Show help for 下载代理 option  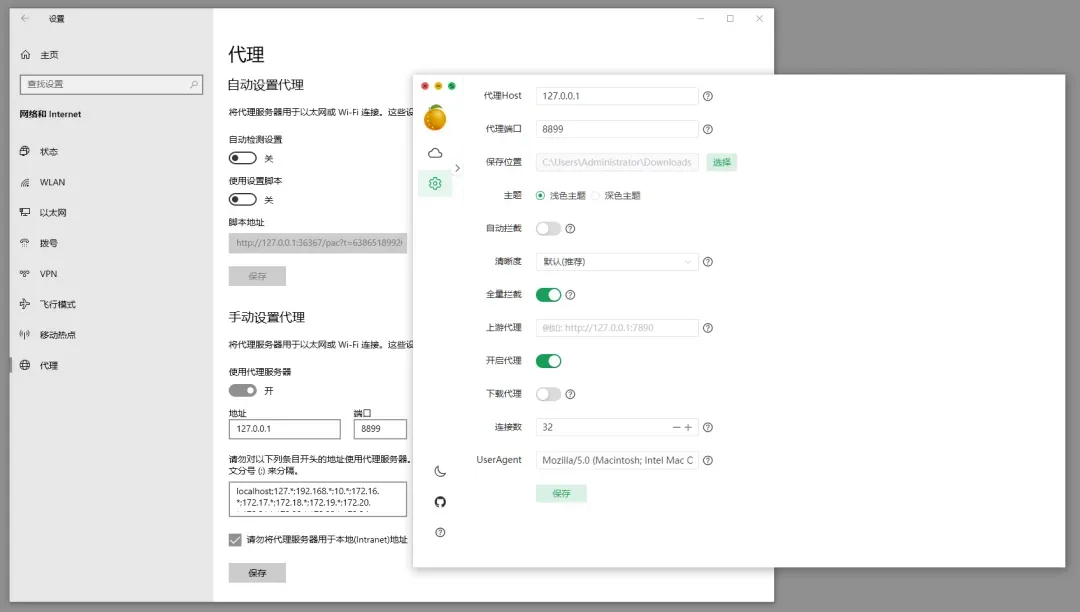pyautogui.click(x=570, y=394)
